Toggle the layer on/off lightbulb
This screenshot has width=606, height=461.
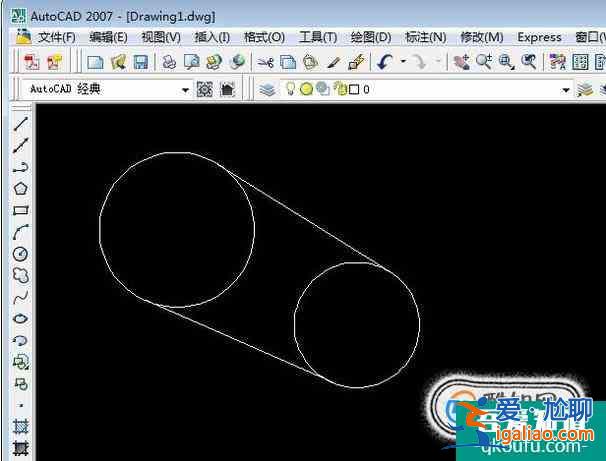(x=291, y=90)
